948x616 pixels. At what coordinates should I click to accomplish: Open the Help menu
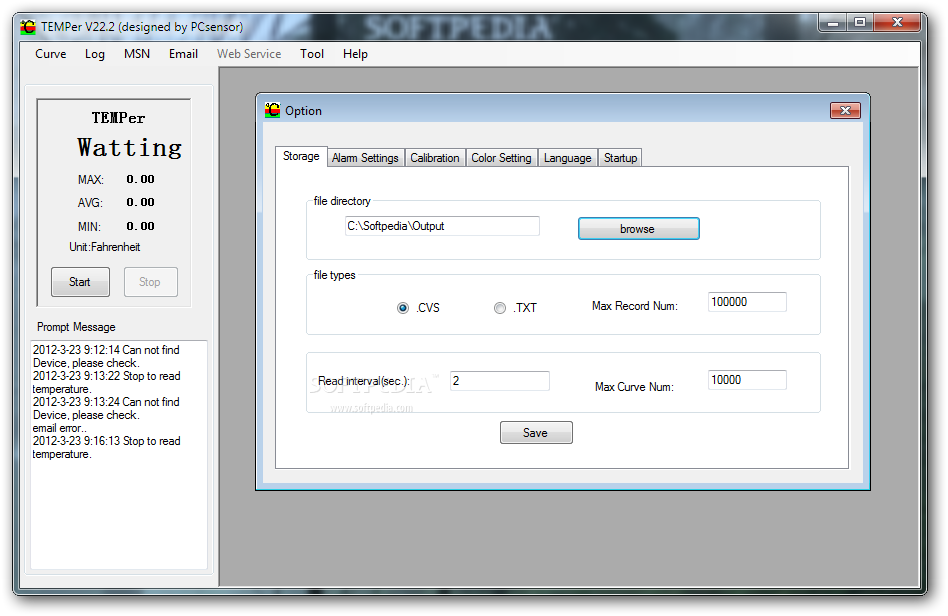click(355, 54)
